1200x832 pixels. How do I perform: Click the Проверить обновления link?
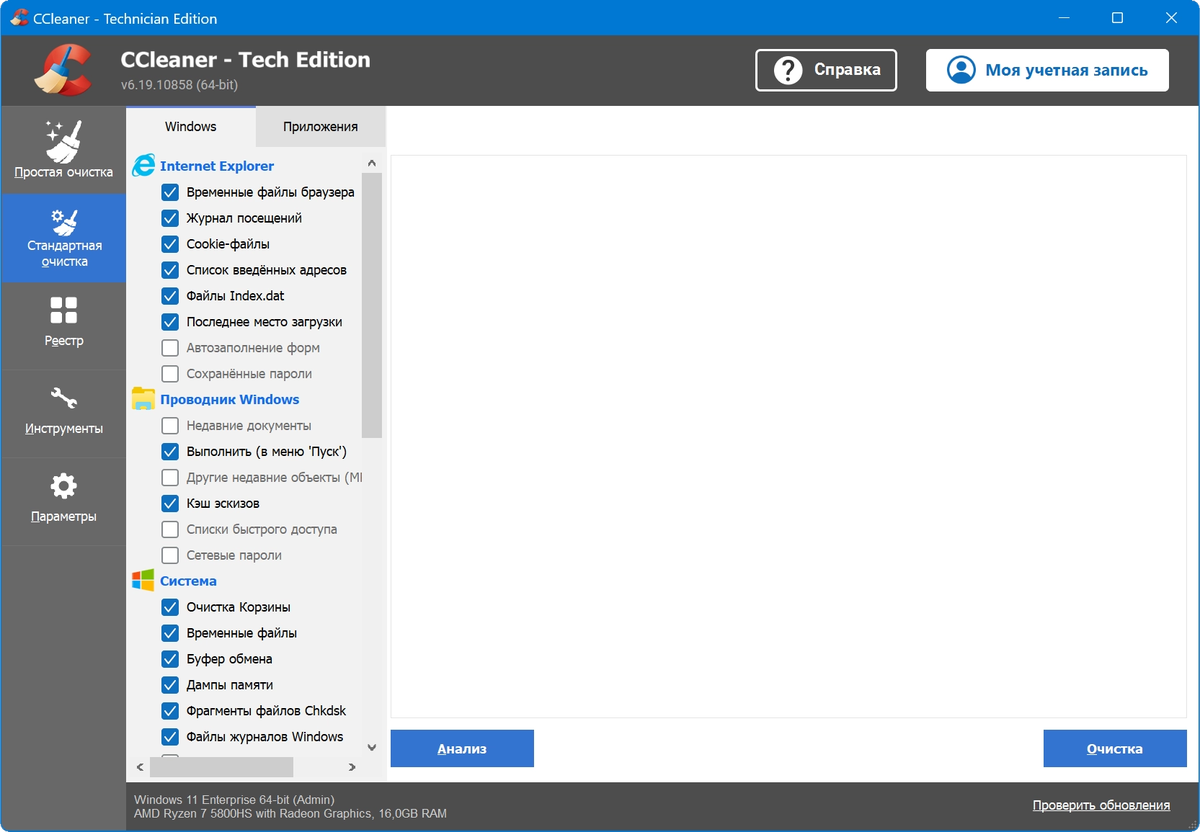(1101, 805)
